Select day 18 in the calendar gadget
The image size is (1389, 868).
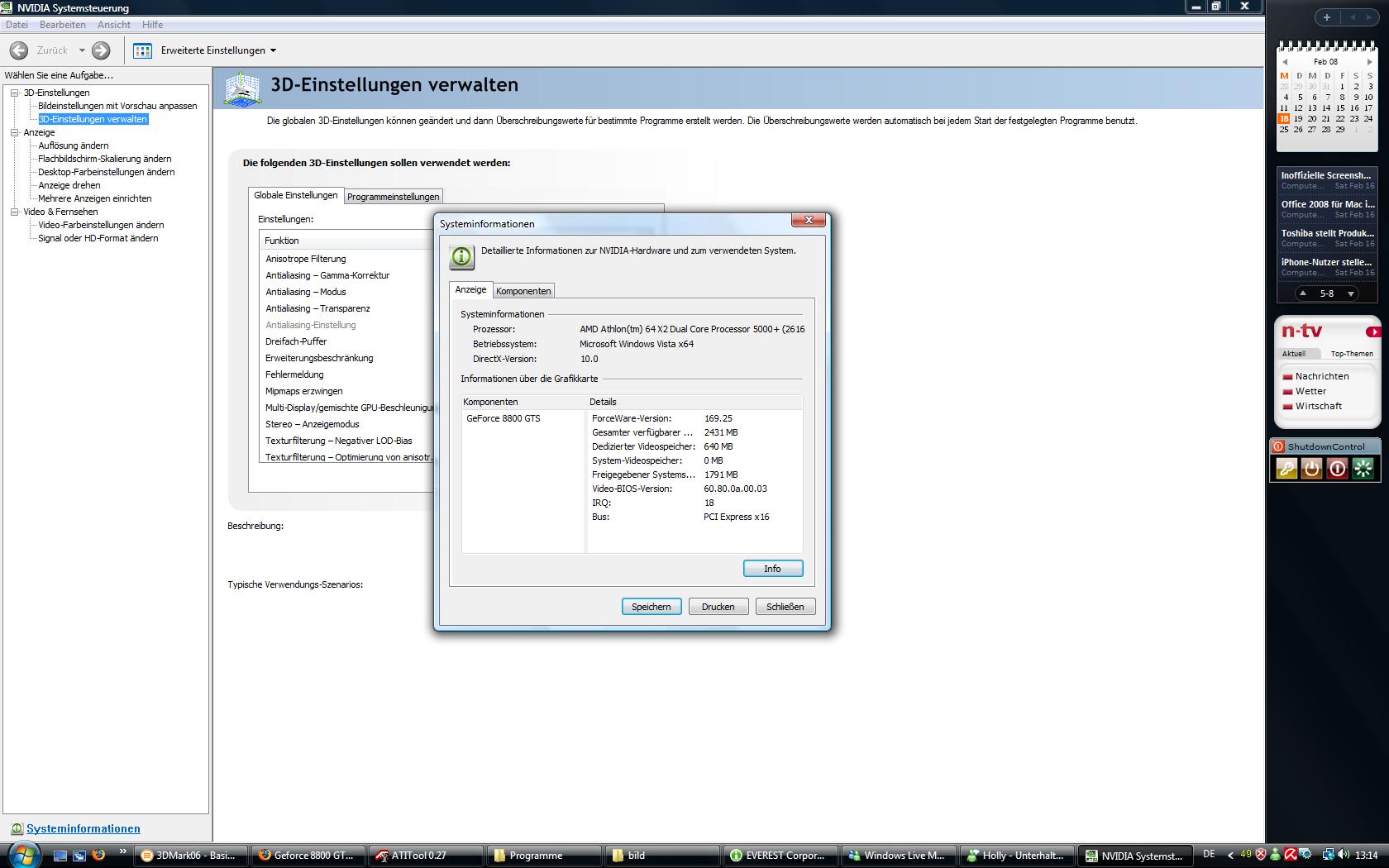click(x=1284, y=118)
